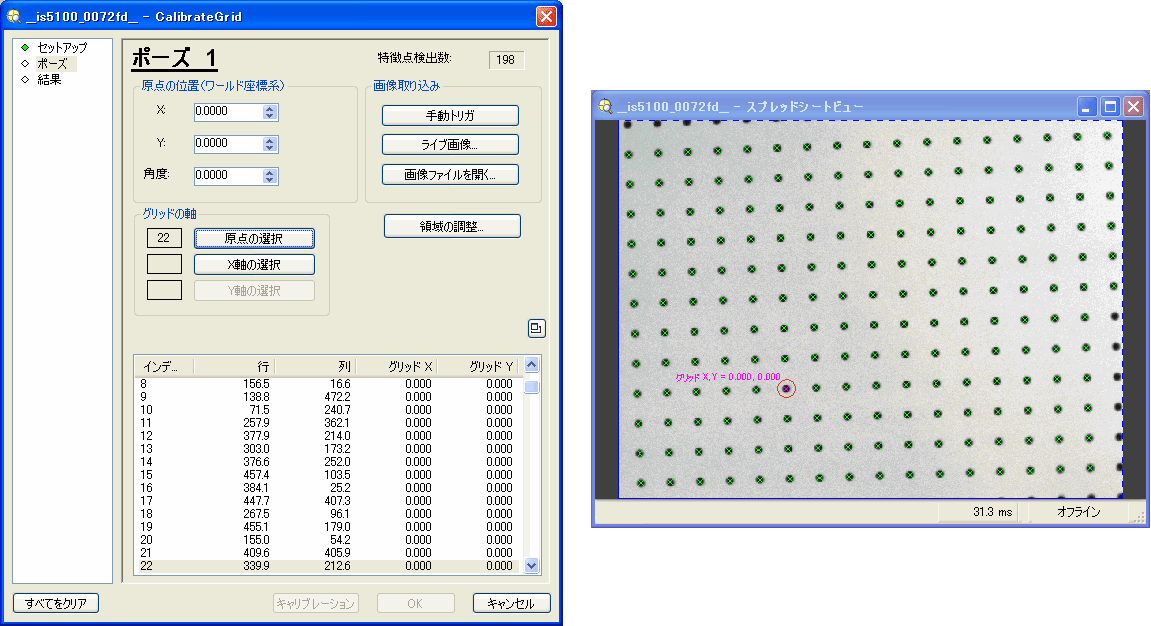Click 画像ファイルを開く button

450,174
